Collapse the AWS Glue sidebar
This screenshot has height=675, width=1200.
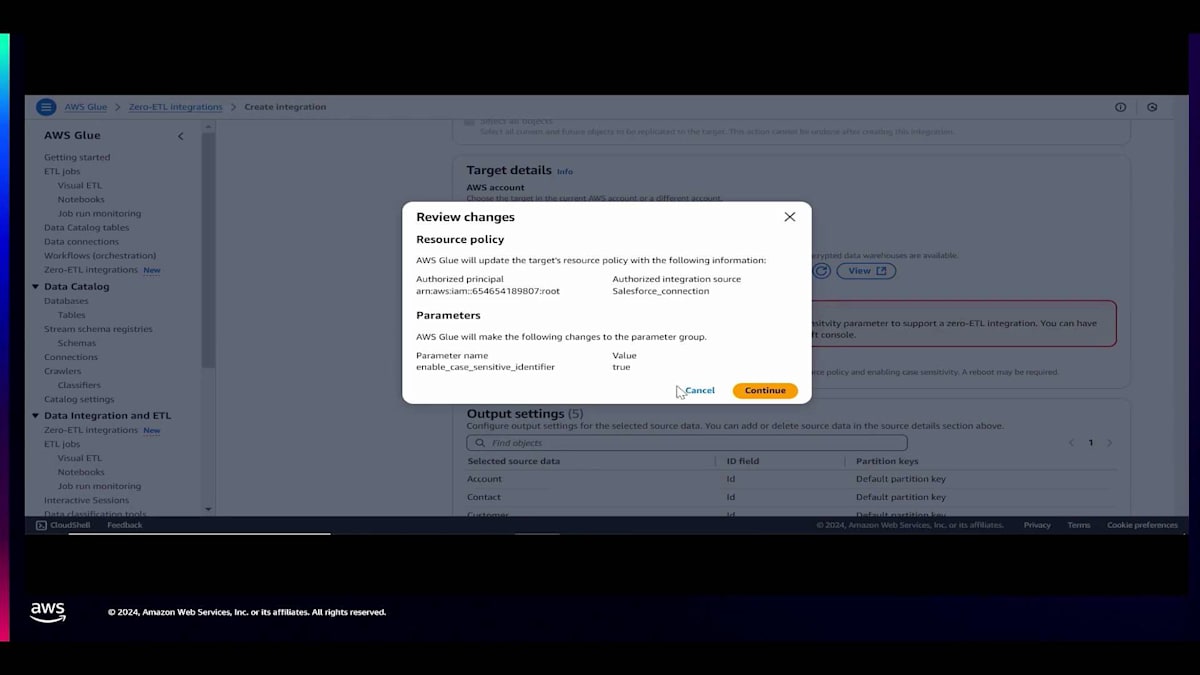180,136
